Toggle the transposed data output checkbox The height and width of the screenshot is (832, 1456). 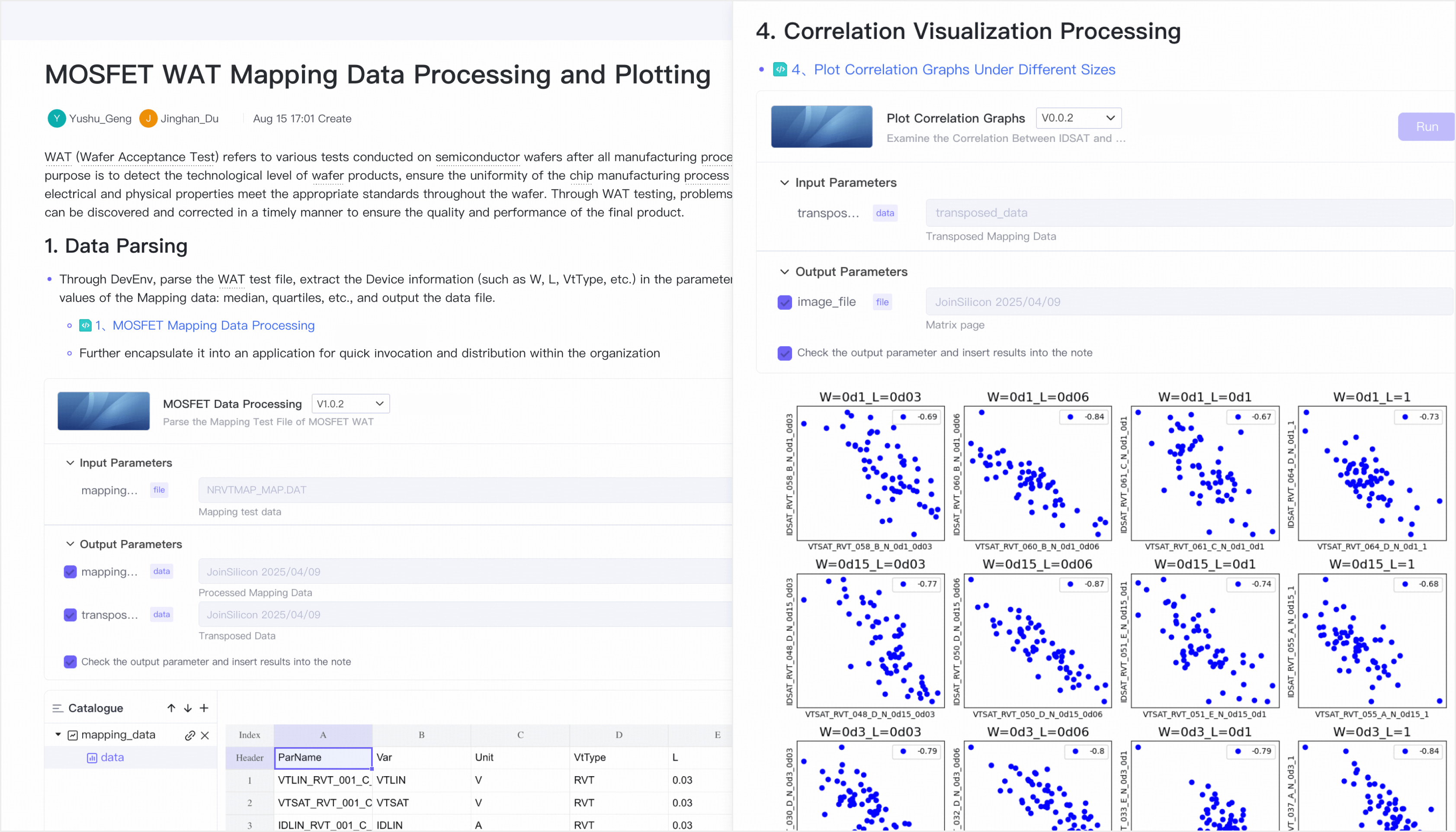point(70,614)
